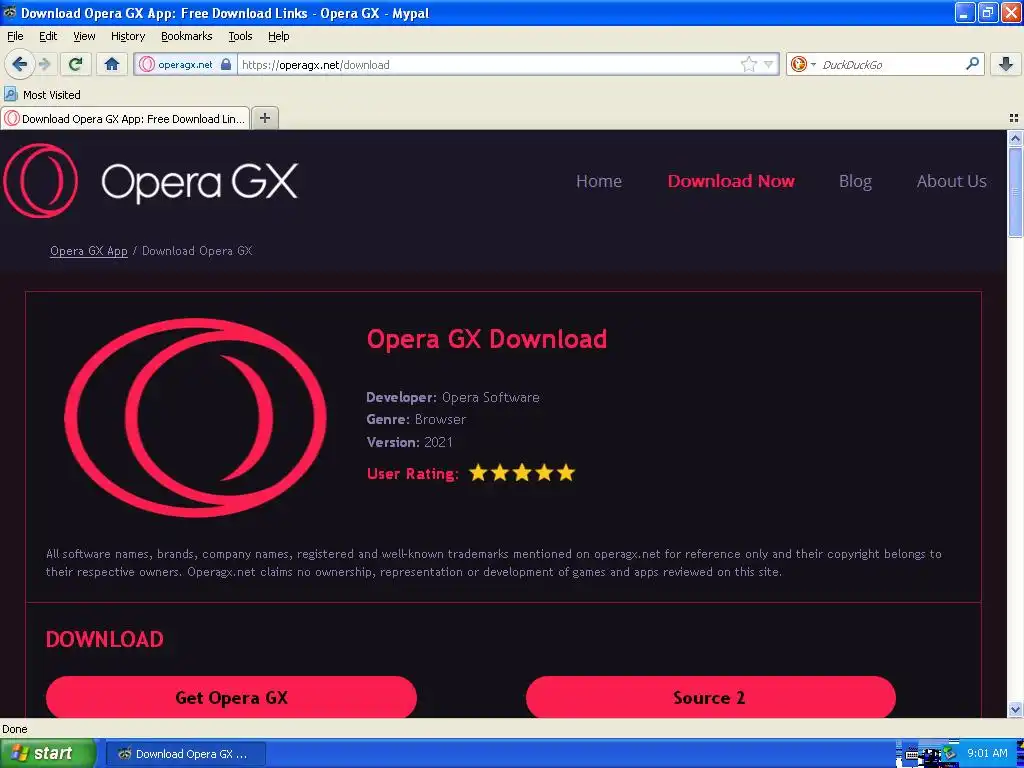This screenshot has width=1024, height=768.
Task: Click the Opera GX logo in header
Action: pos(151,180)
